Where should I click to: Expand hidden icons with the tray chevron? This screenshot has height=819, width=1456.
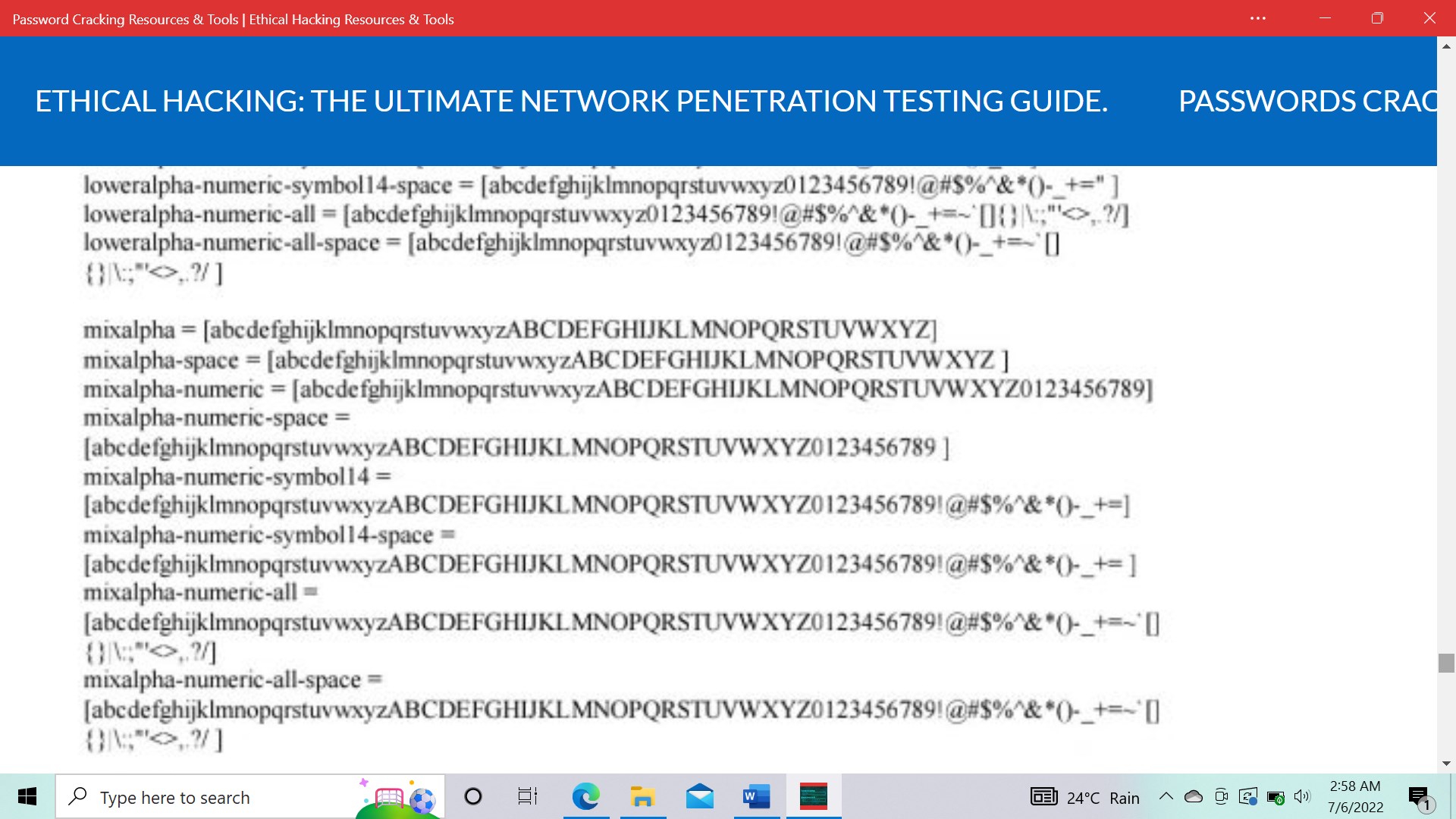point(1166,796)
